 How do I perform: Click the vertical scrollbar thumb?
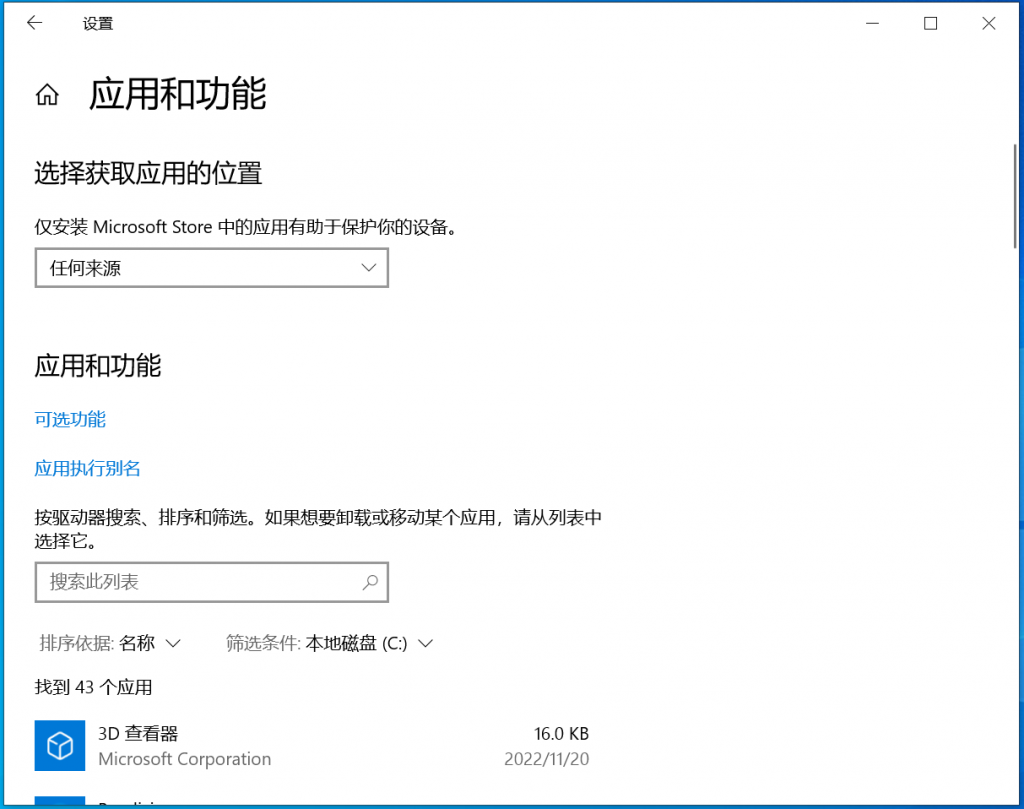[1015, 196]
